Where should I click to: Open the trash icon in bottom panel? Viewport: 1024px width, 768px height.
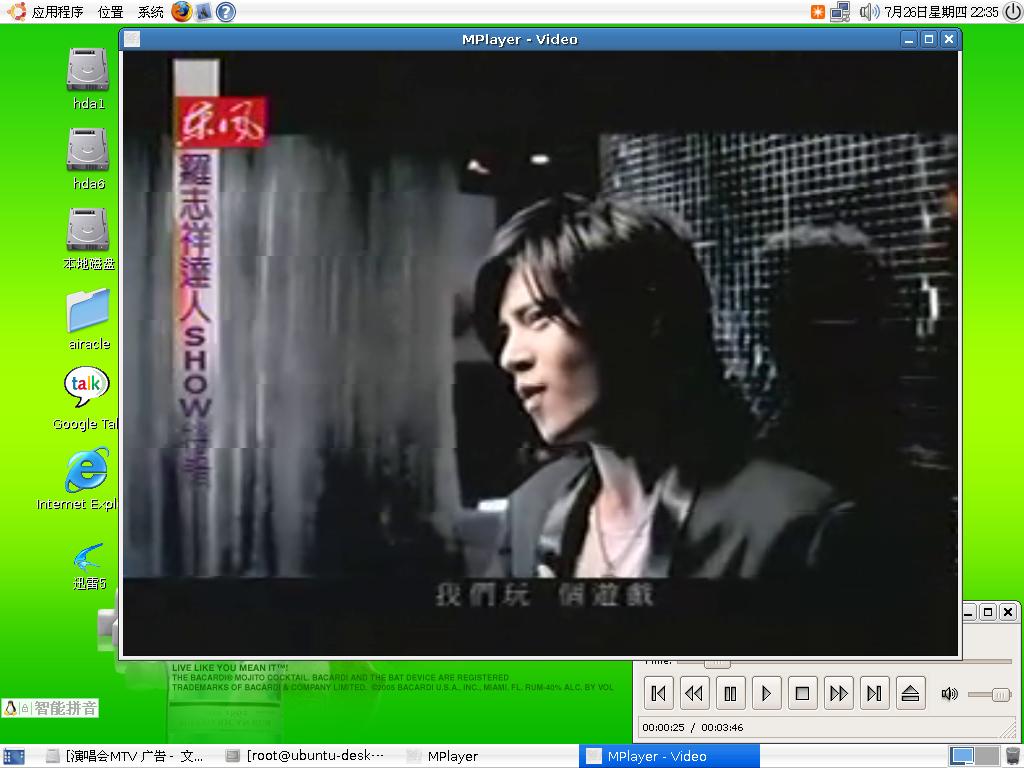click(x=1012, y=756)
